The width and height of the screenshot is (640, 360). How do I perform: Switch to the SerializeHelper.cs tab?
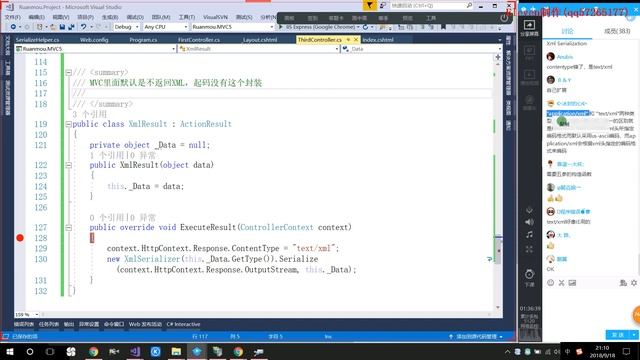(x=38, y=40)
